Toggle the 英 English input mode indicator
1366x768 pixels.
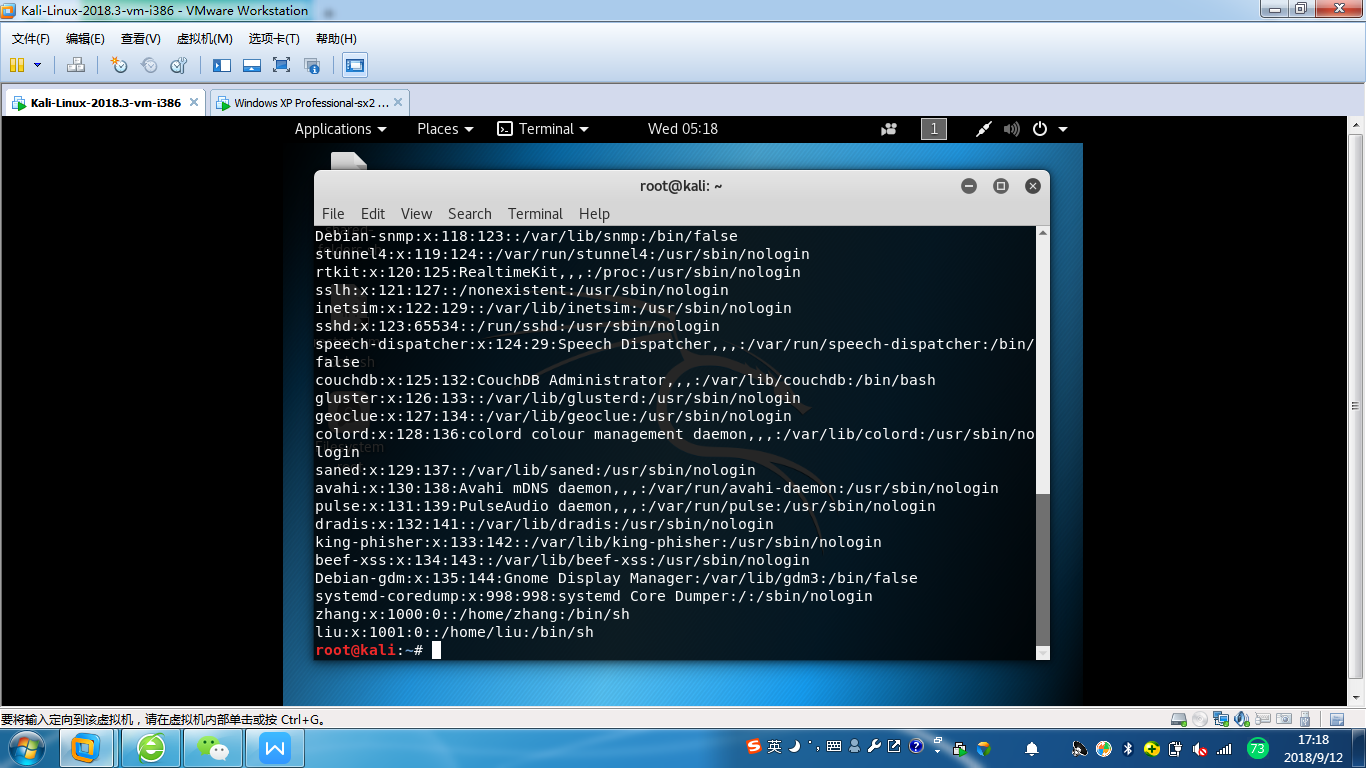point(775,746)
